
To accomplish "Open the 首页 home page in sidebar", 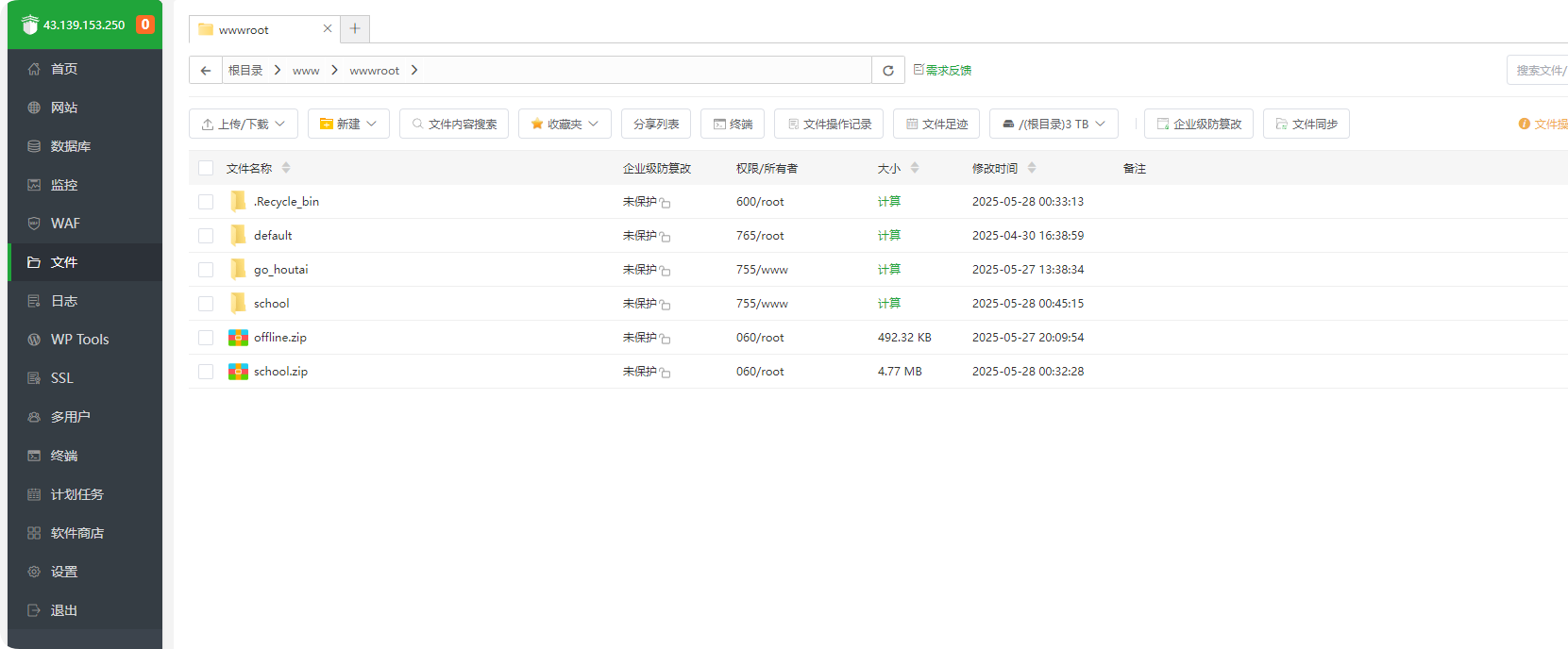I will [x=85, y=69].
